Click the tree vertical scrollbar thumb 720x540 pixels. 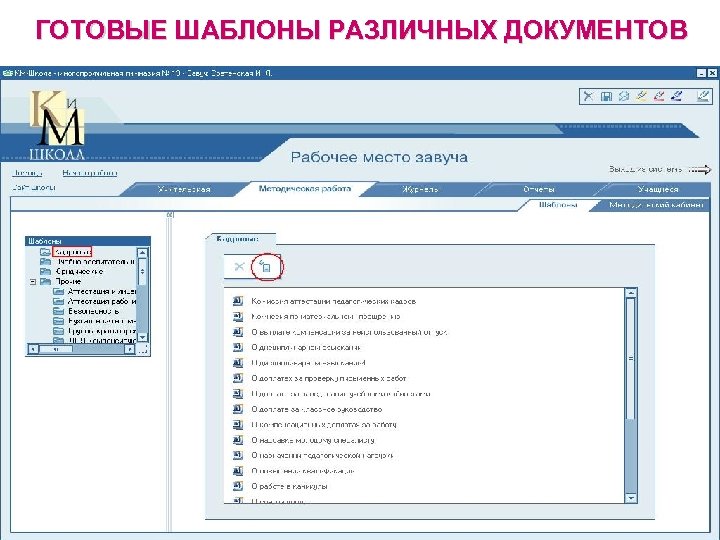[x=142, y=271]
